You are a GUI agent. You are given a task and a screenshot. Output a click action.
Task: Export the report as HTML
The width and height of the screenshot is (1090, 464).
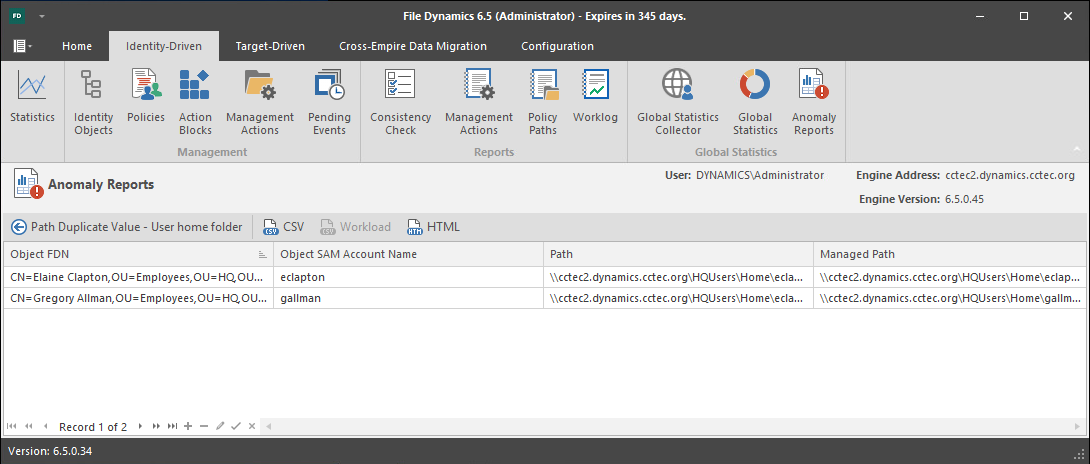pyautogui.click(x=433, y=227)
